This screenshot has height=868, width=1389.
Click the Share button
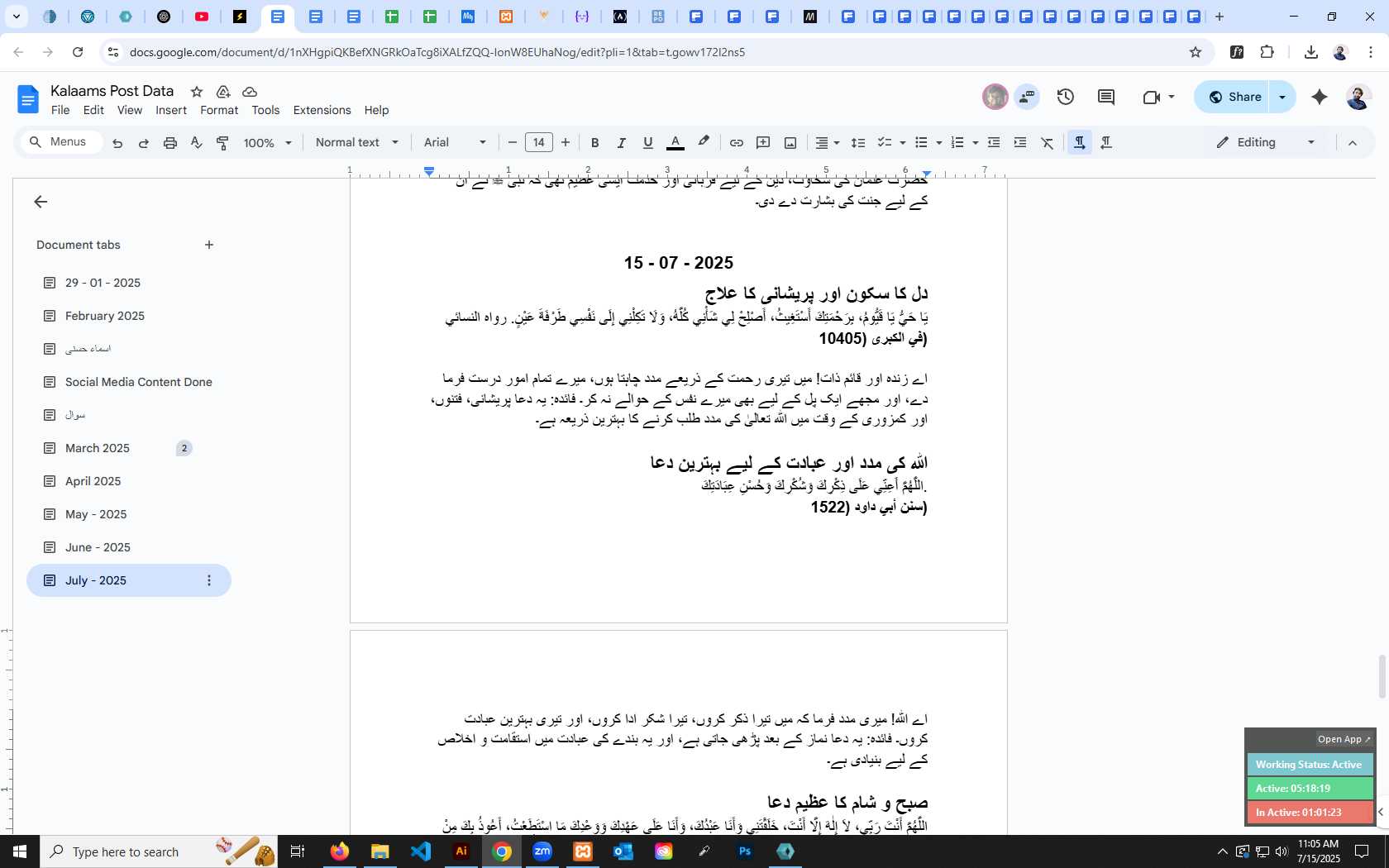pyautogui.click(x=1234, y=97)
